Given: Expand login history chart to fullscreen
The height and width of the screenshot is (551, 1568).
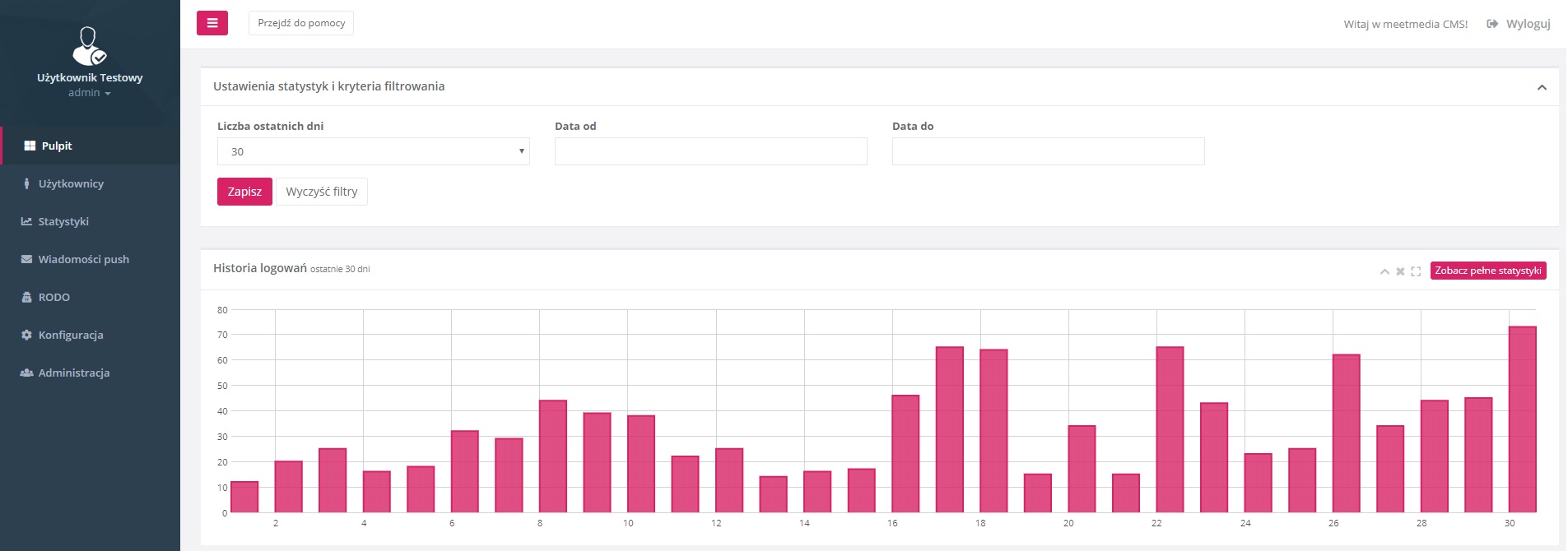Looking at the screenshot, I should [1416, 271].
